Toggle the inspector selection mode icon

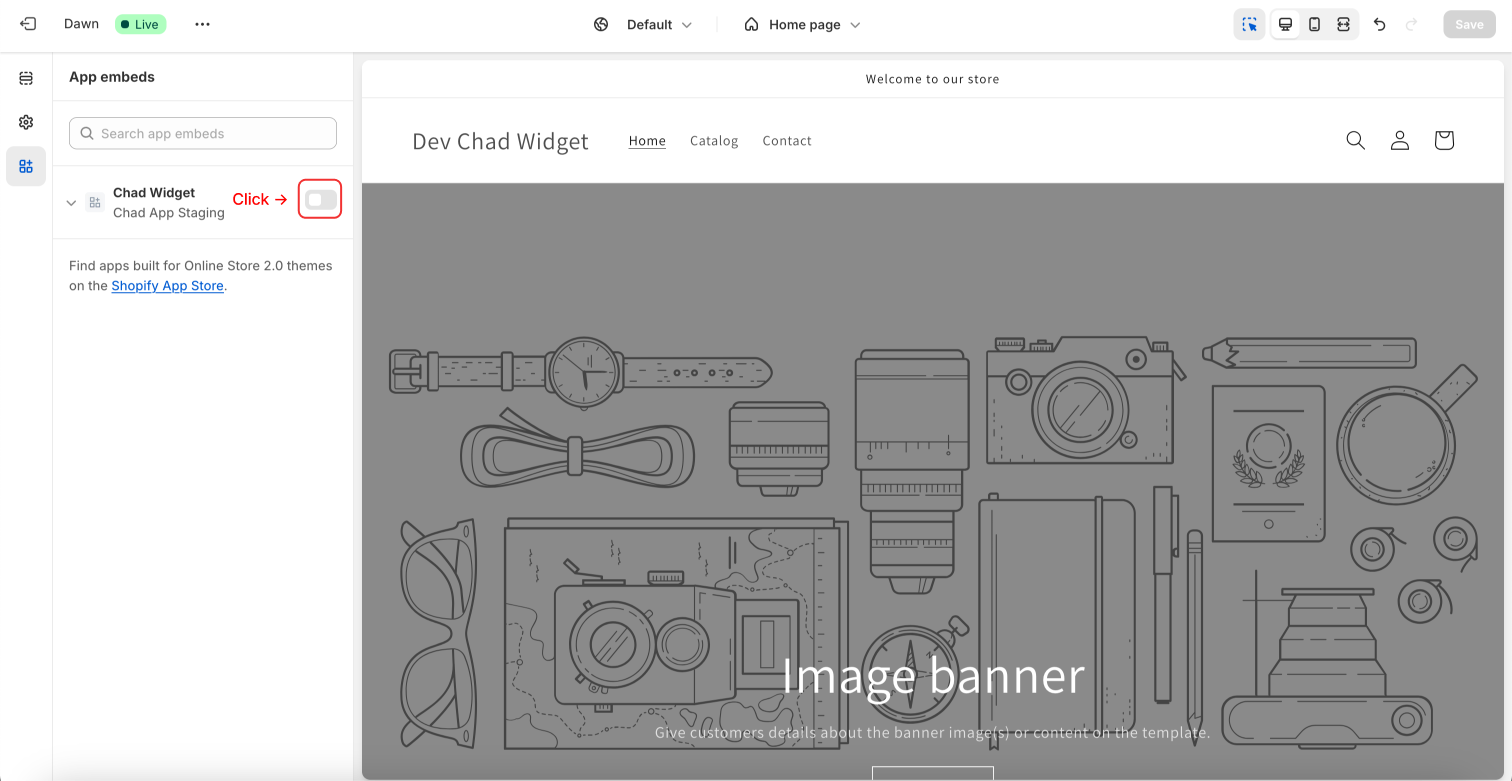point(1250,24)
